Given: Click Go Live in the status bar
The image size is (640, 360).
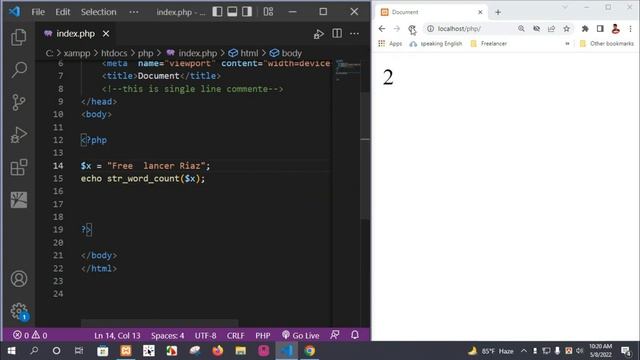Looking at the screenshot, I should click(300, 336).
